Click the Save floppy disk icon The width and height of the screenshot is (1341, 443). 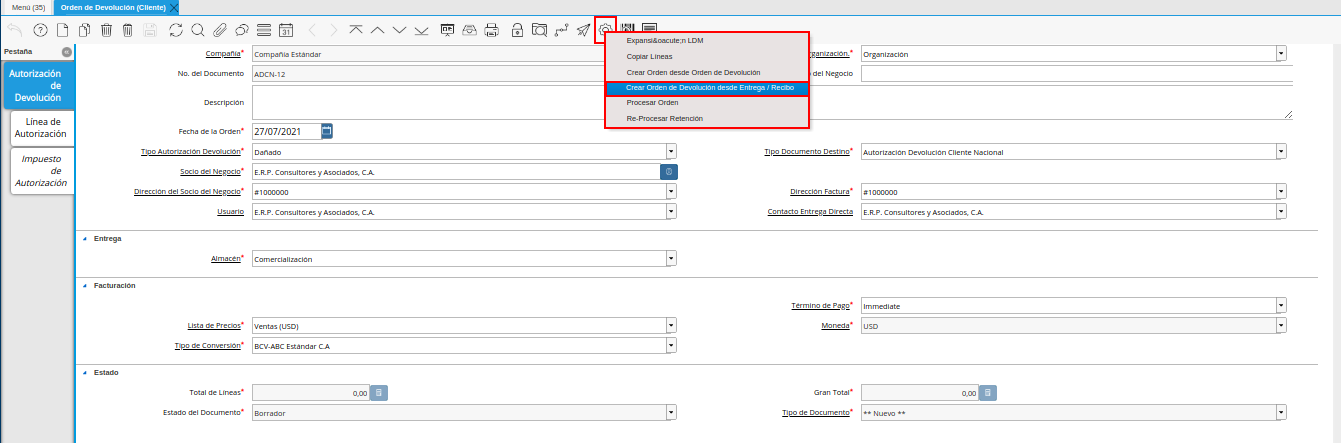(150, 30)
